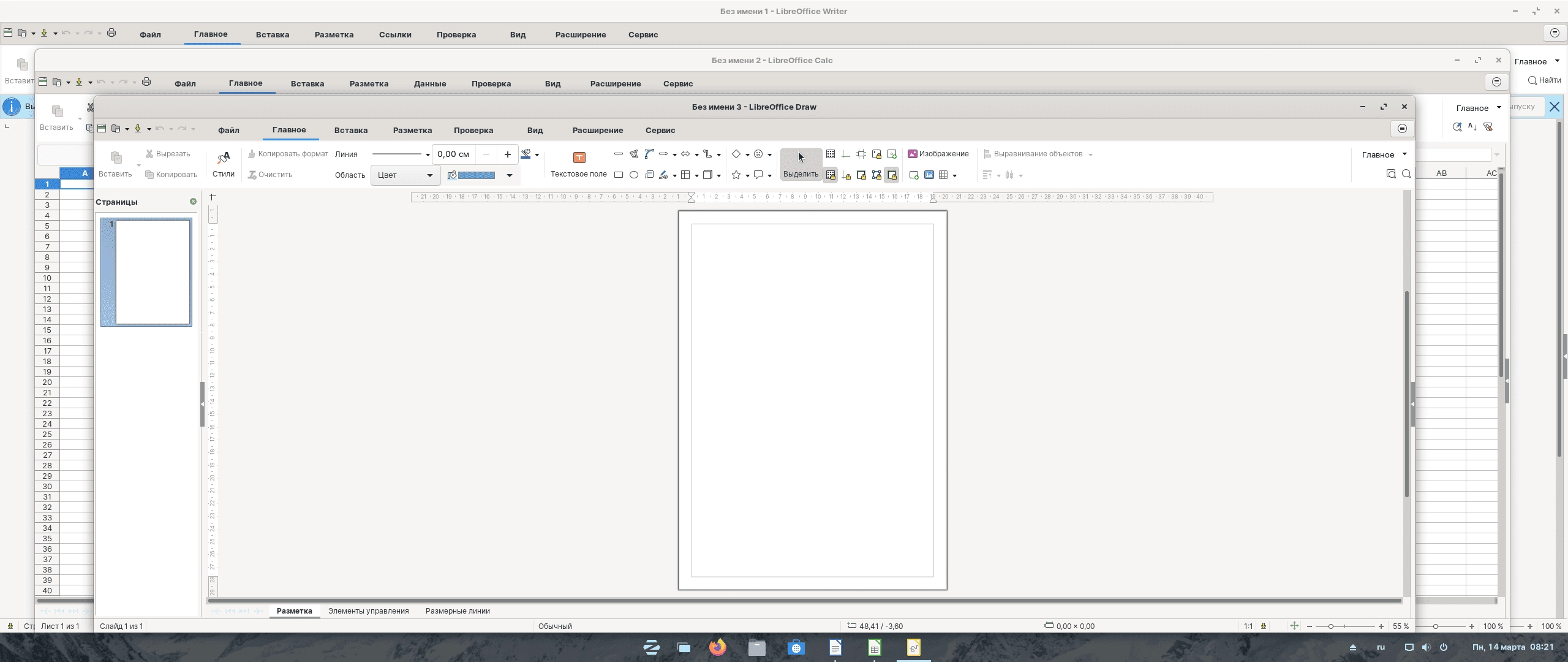Select the Rectangle shape tool

click(x=619, y=175)
